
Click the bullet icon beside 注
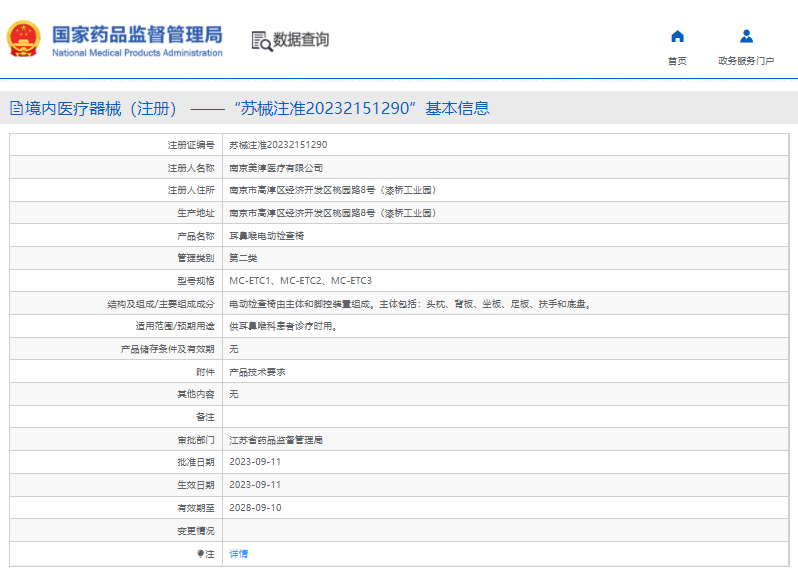(x=201, y=554)
